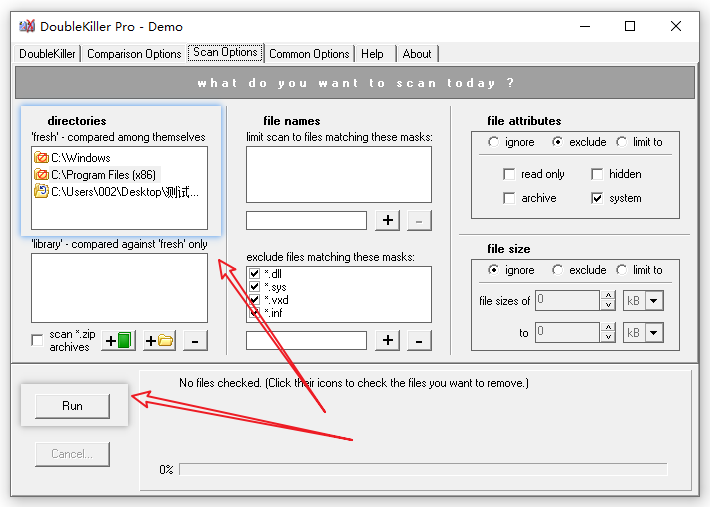This screenshot has width=710, height=507.
Task: Switch to Comparison Options tab
Action: point(134,54)
